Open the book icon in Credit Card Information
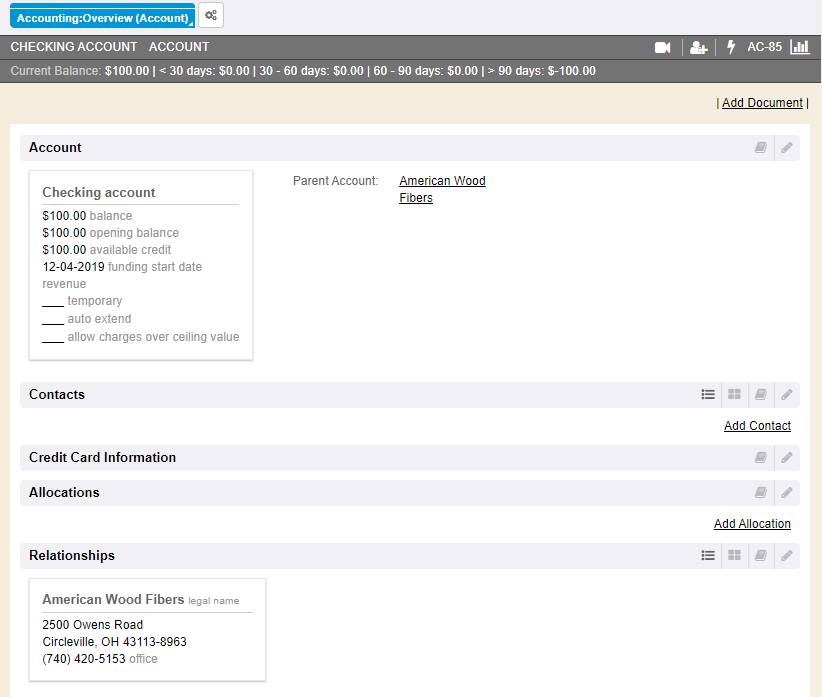822x697 pixels. click(x=761, y=458)
